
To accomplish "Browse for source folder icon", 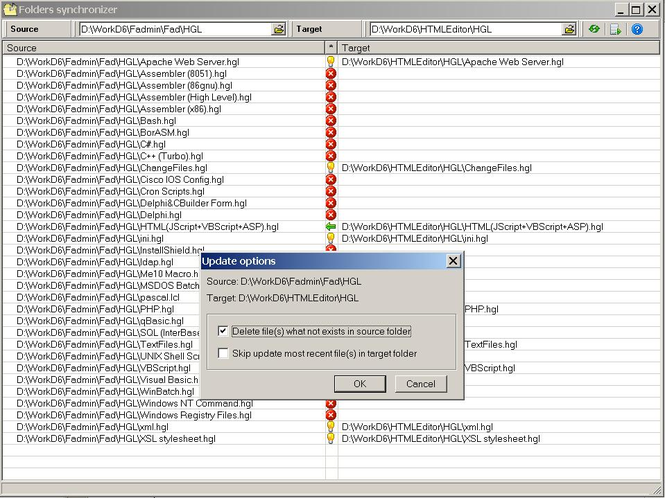I will pyautogui.click(x=278, y=29).
